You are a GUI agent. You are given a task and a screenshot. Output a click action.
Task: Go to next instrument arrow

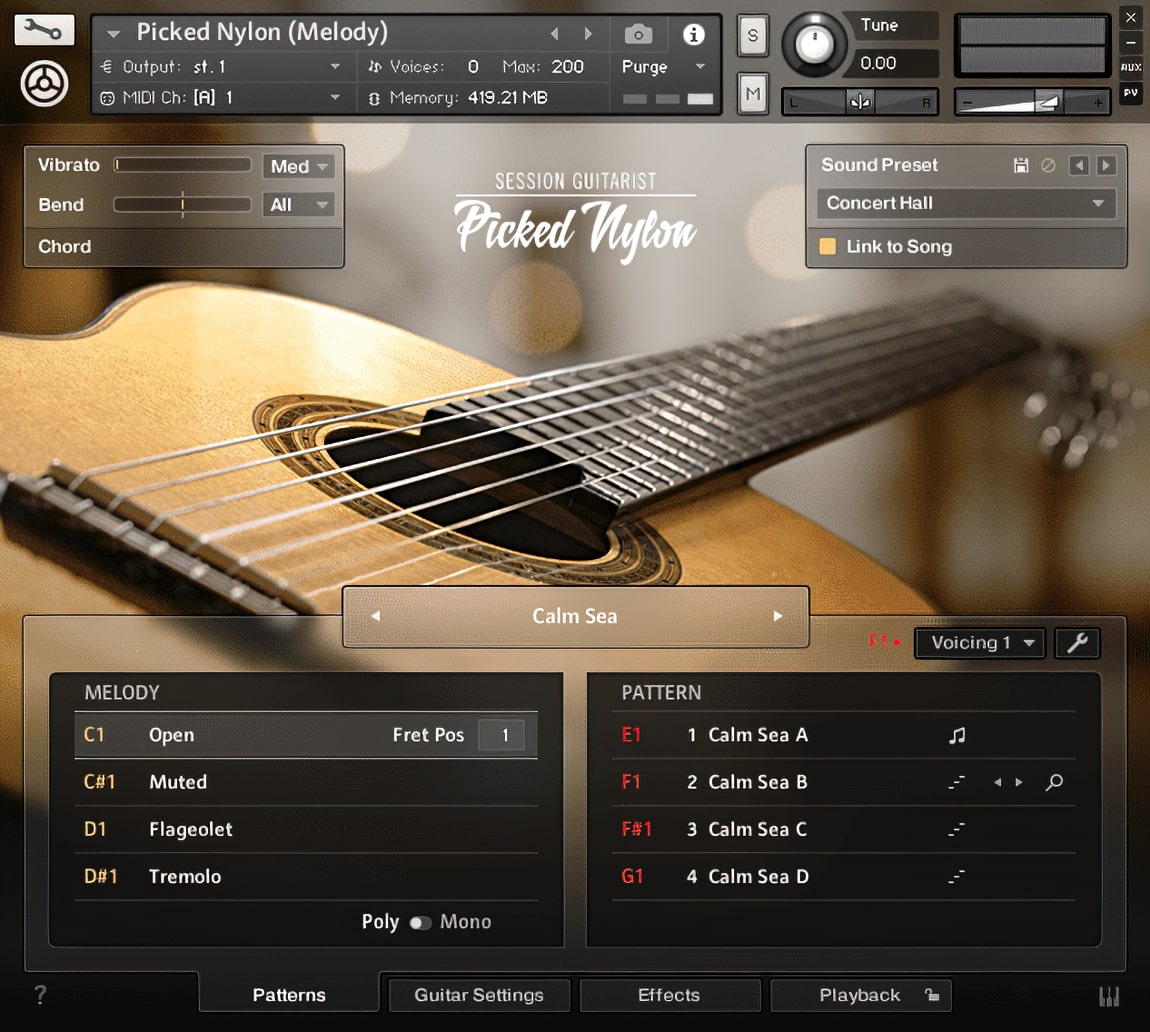coord(587,34)
